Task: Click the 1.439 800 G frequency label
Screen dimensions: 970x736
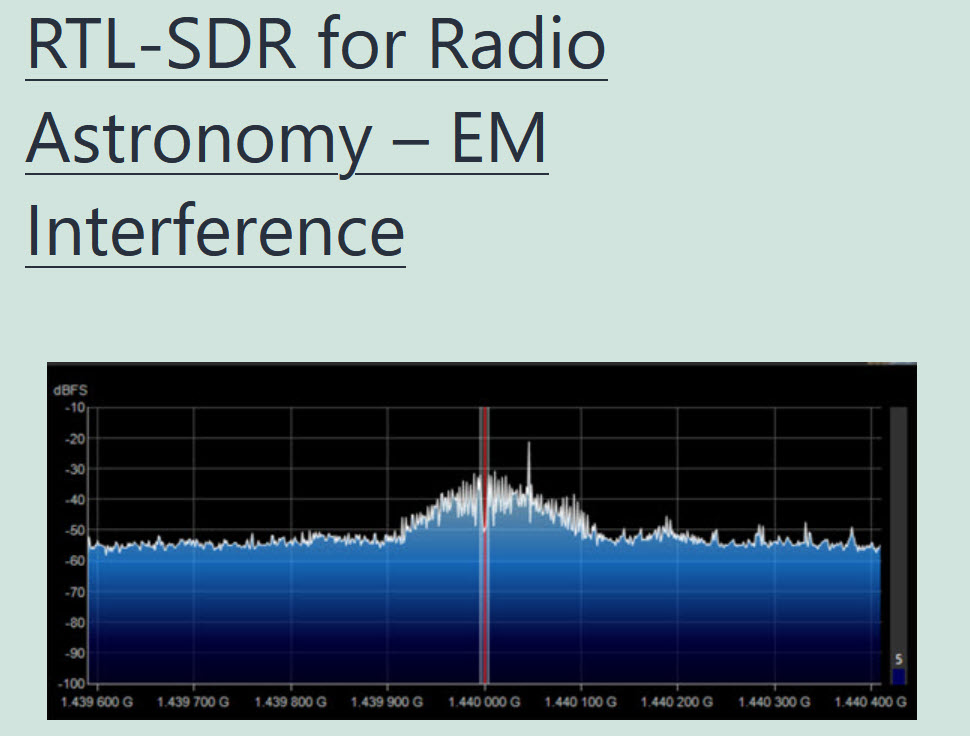Action: click(291, 703)
